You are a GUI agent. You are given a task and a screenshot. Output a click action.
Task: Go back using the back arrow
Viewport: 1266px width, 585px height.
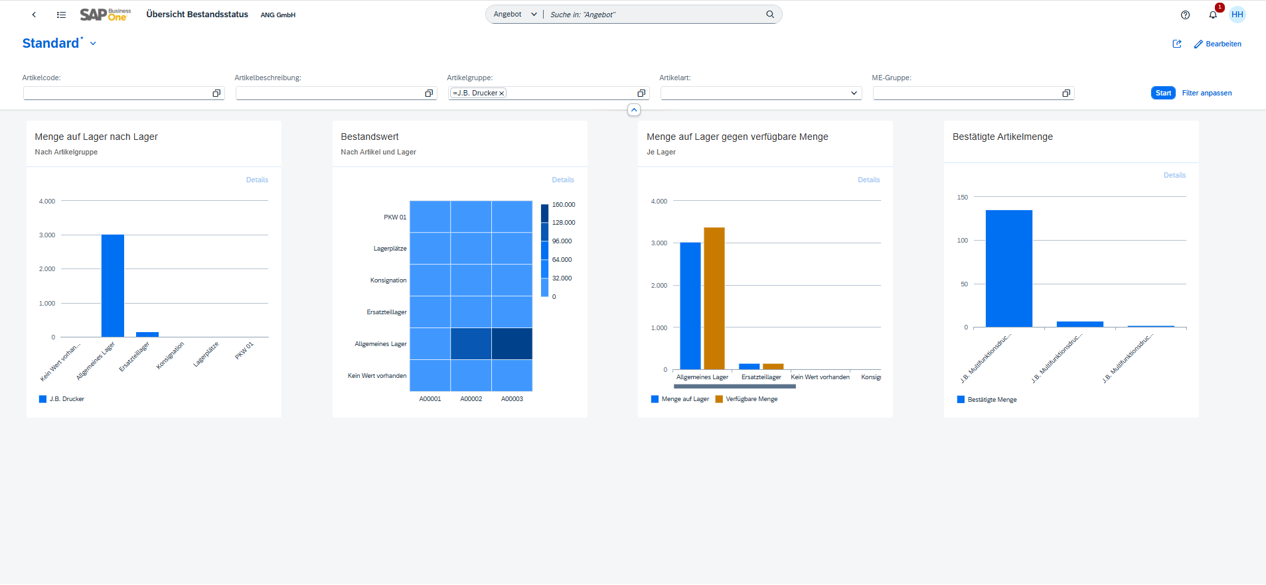click(x=34, y=15)
